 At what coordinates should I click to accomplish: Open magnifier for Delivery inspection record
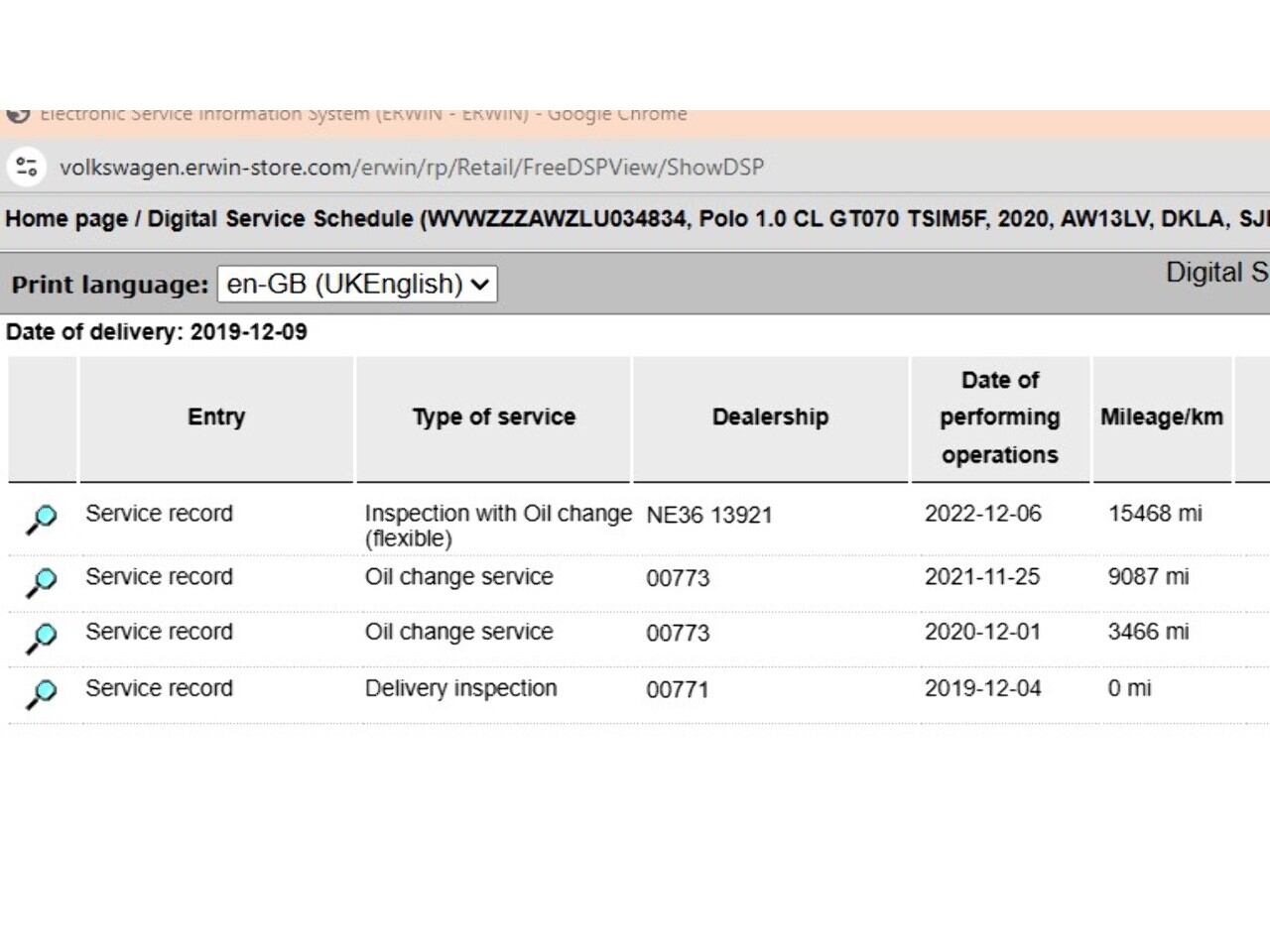coord(42,693)
